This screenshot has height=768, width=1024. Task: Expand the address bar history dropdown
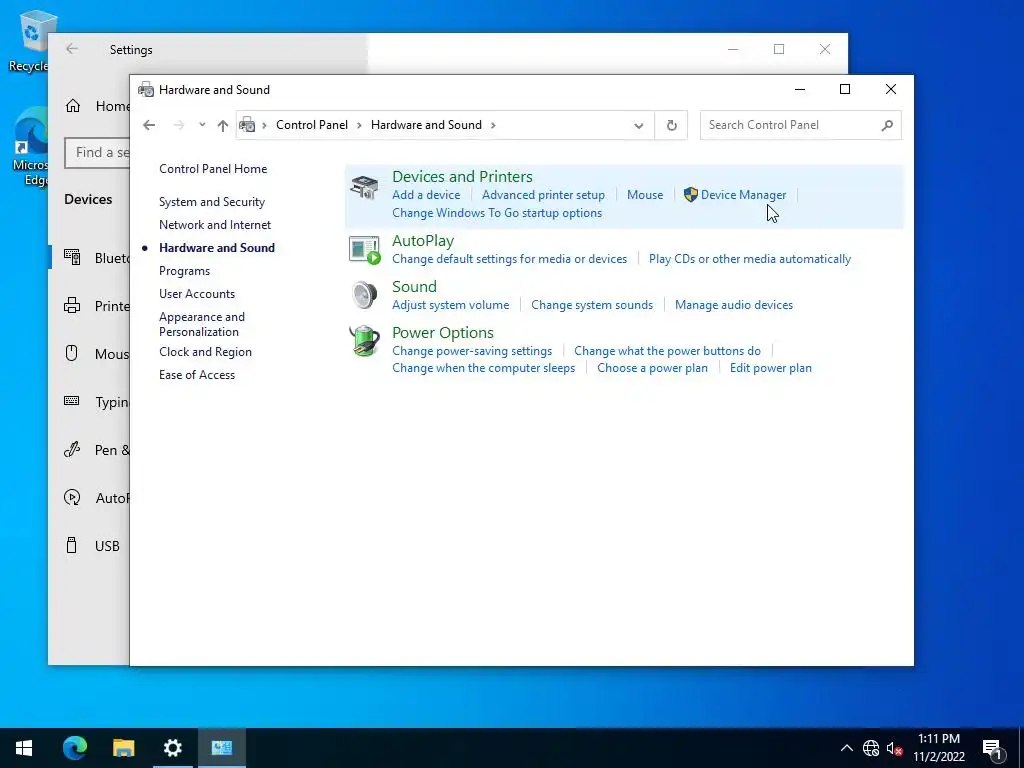coord(639,125)
